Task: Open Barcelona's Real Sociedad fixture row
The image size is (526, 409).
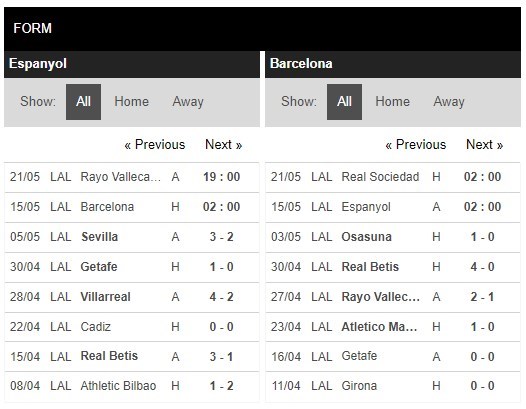Action: point(393,177)
